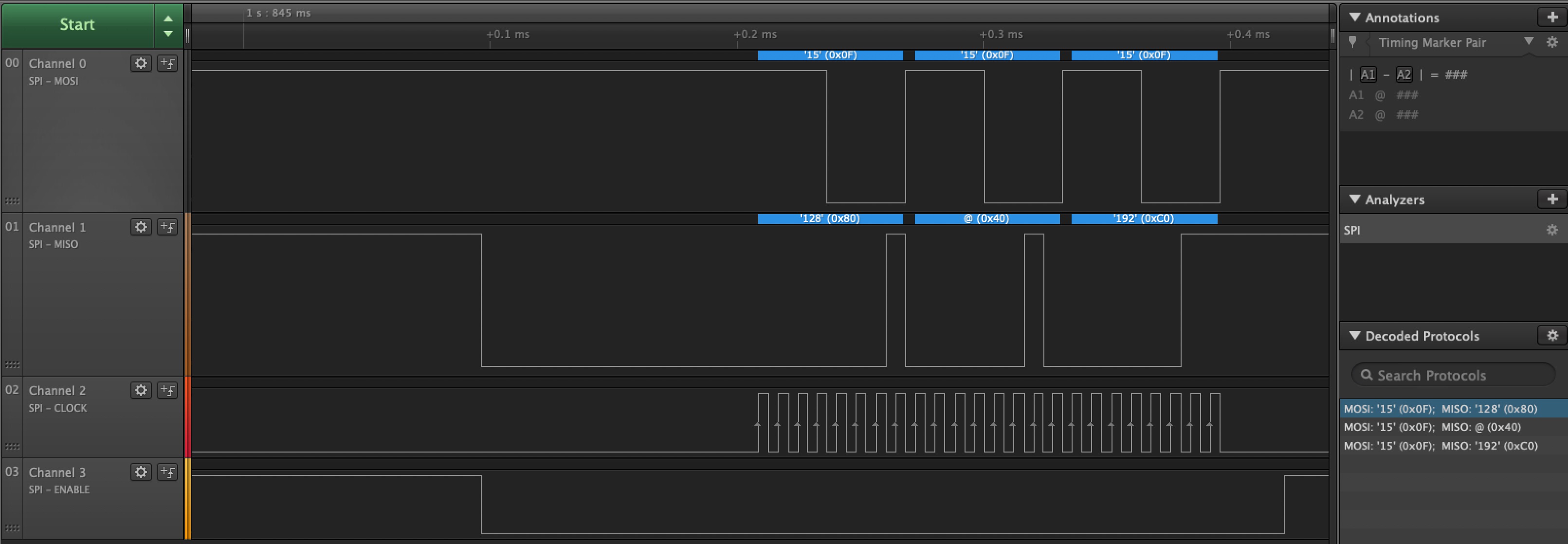The height and width of the screenshot is (544, 1568).
Task: Click Channel 2 trigger edge button
Action: [167, 391]
